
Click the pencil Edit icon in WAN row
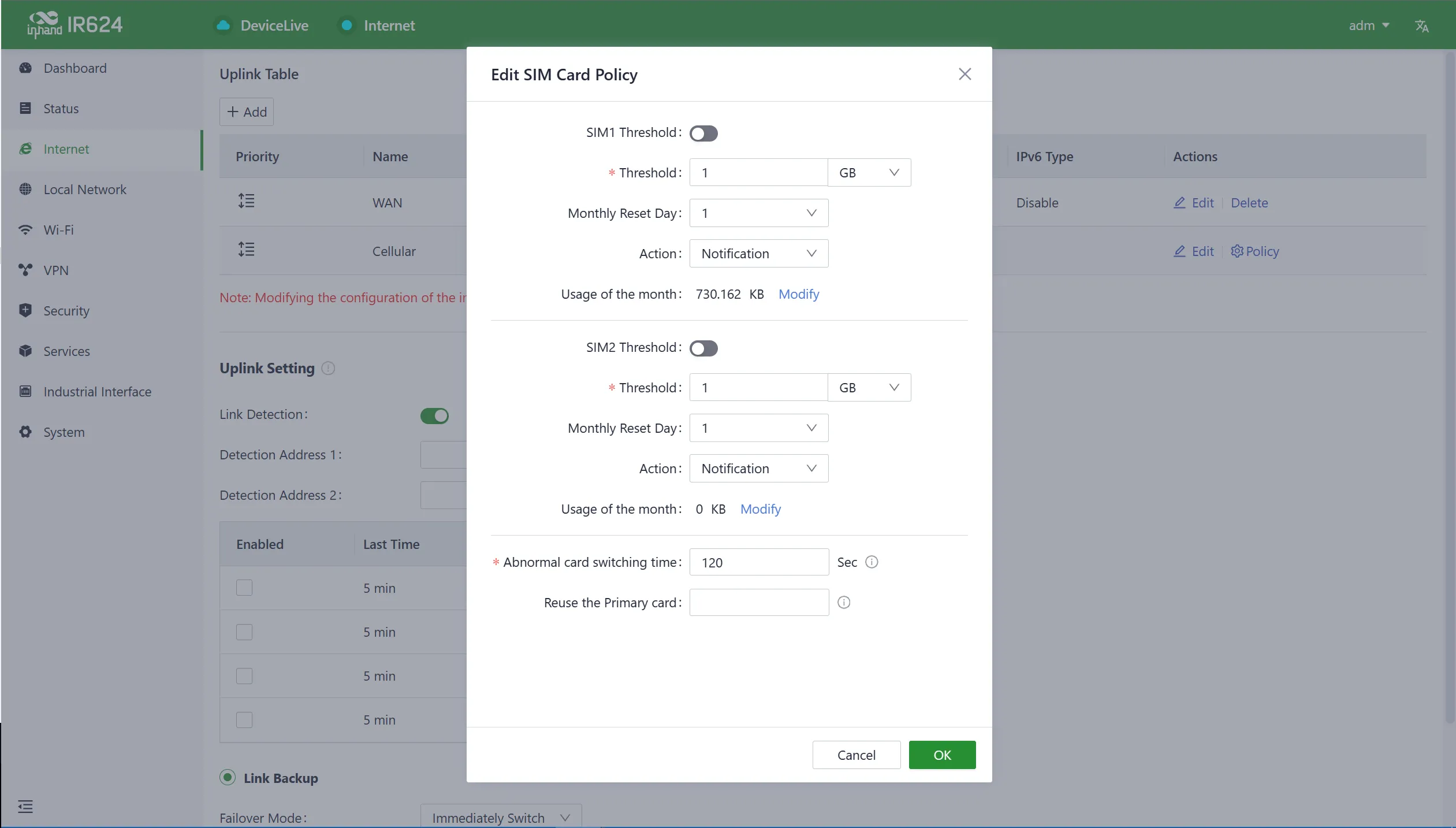click(1180, 203)
